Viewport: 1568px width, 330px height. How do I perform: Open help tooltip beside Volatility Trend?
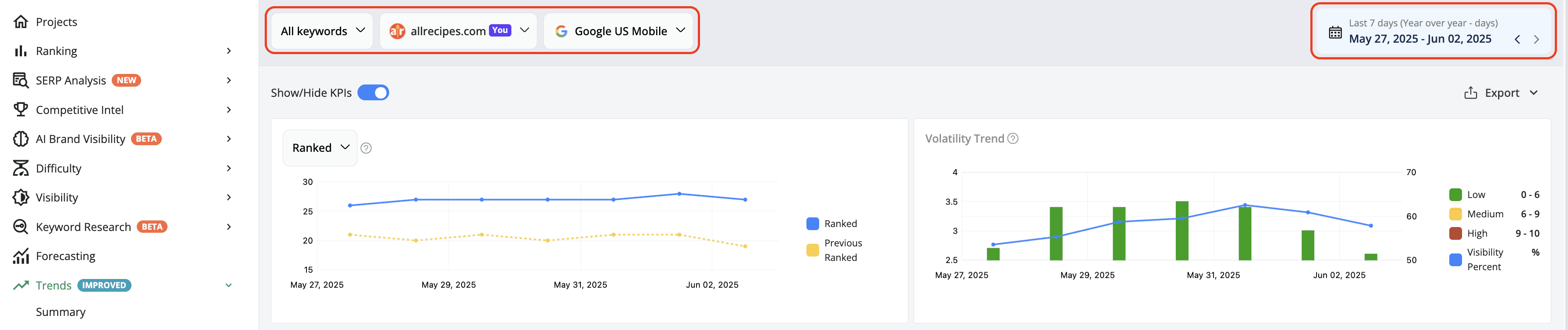pos(1013,139)
